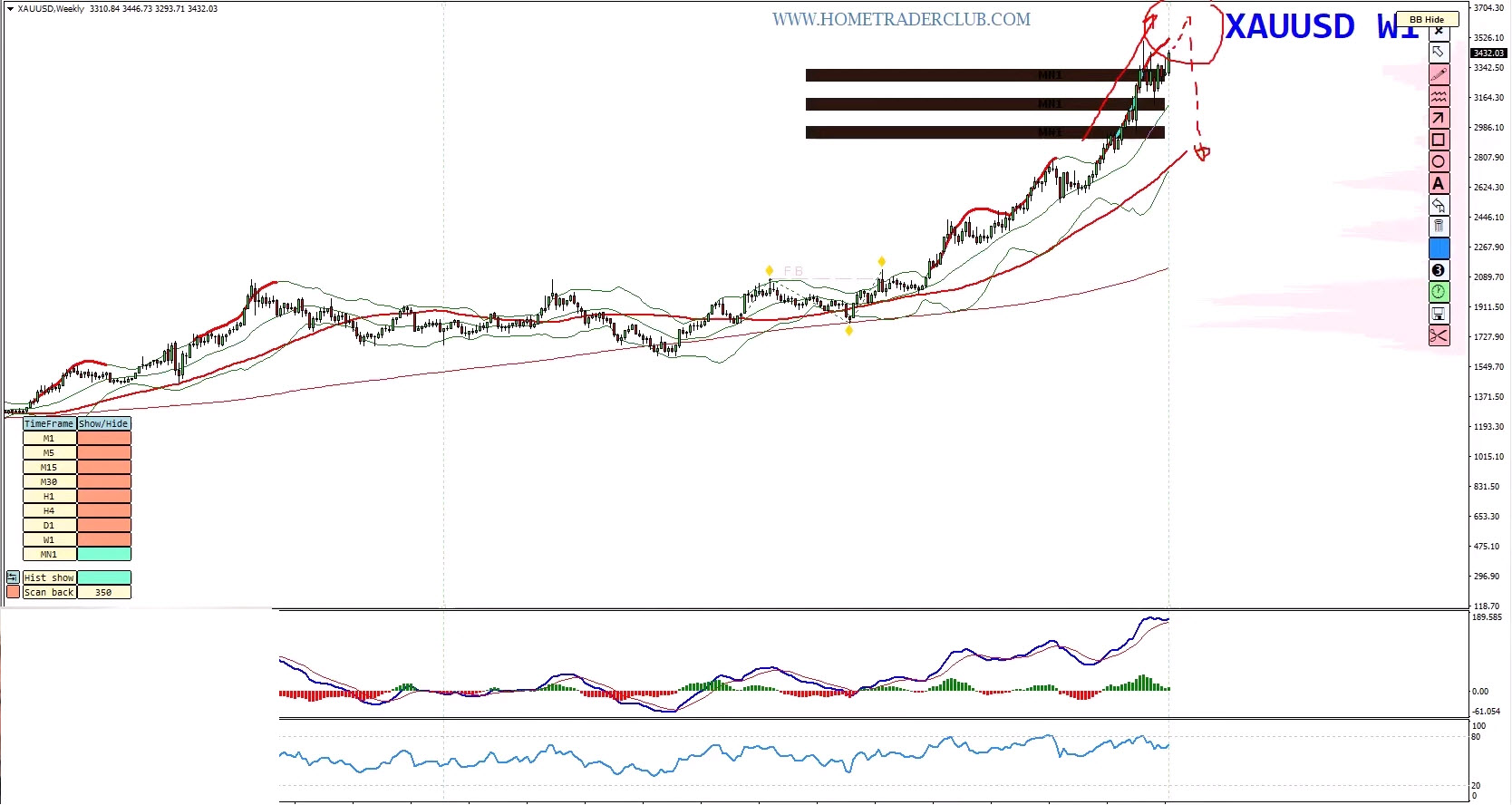This screenshot has height=805, width=1512.
Task: Toggle the Hist show switch
Action: tap(104, 578)
